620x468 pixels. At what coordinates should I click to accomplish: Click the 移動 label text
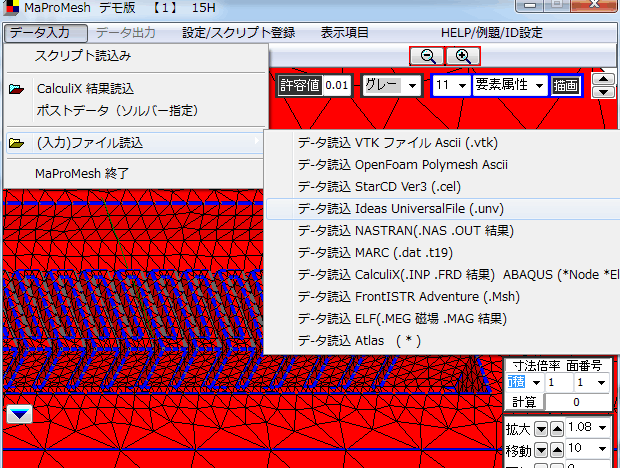click(518, 450)
